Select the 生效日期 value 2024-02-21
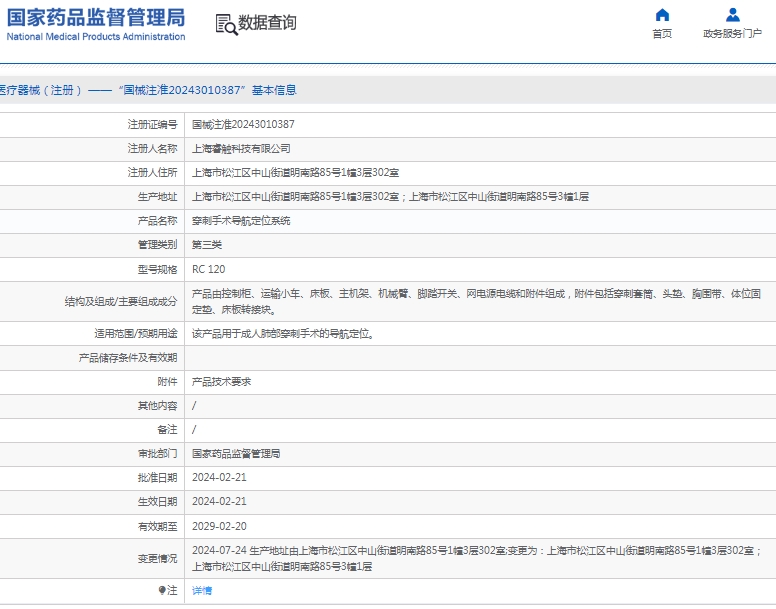The image size is (776, 609). coord(219,502)
